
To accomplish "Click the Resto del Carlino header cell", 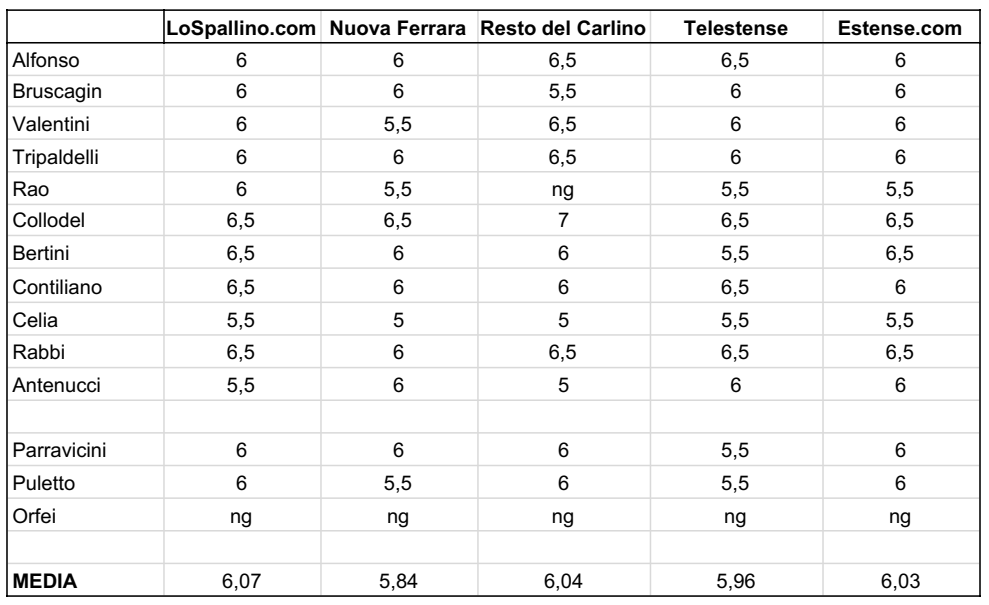I will (x=563, y=28).
